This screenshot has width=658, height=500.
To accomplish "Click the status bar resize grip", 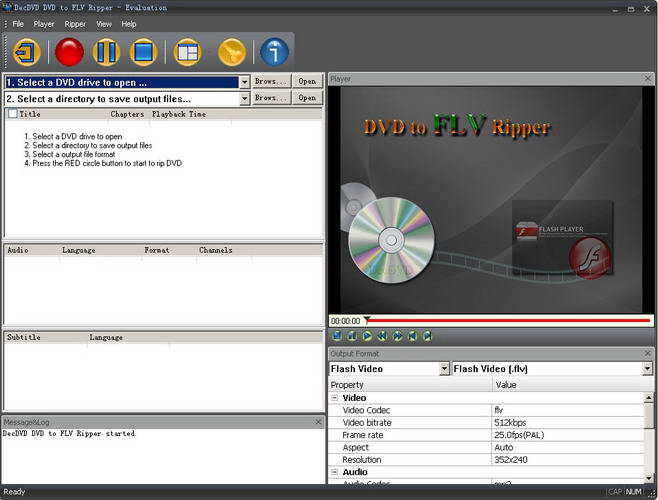I will click(x=652, y=494).
